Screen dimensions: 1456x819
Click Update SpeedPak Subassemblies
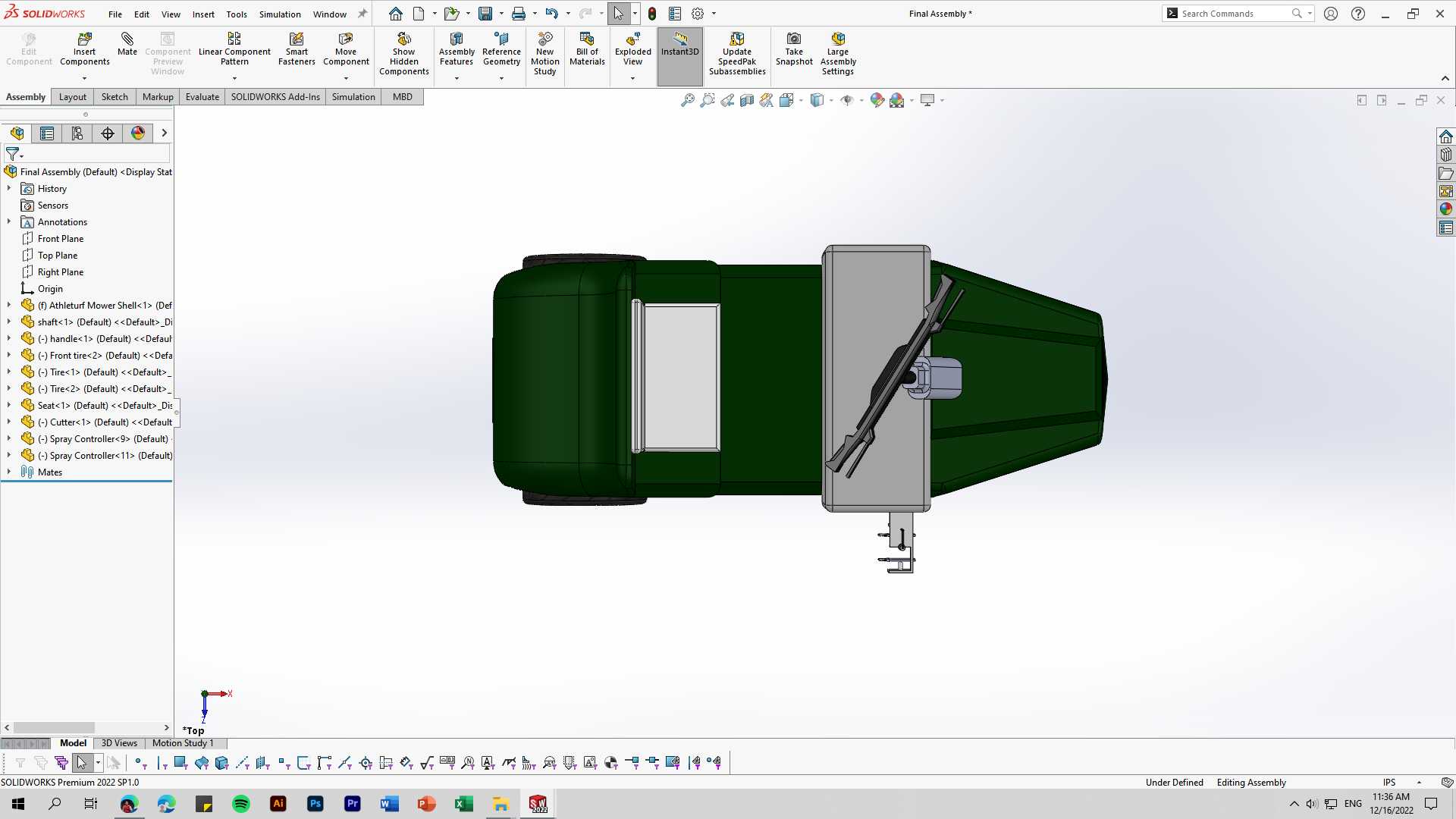[737, 53]
